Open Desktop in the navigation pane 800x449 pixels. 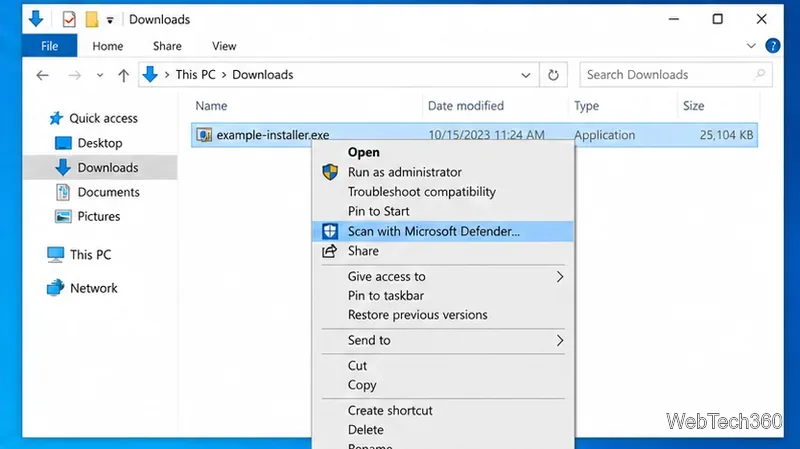pos(89,143)
